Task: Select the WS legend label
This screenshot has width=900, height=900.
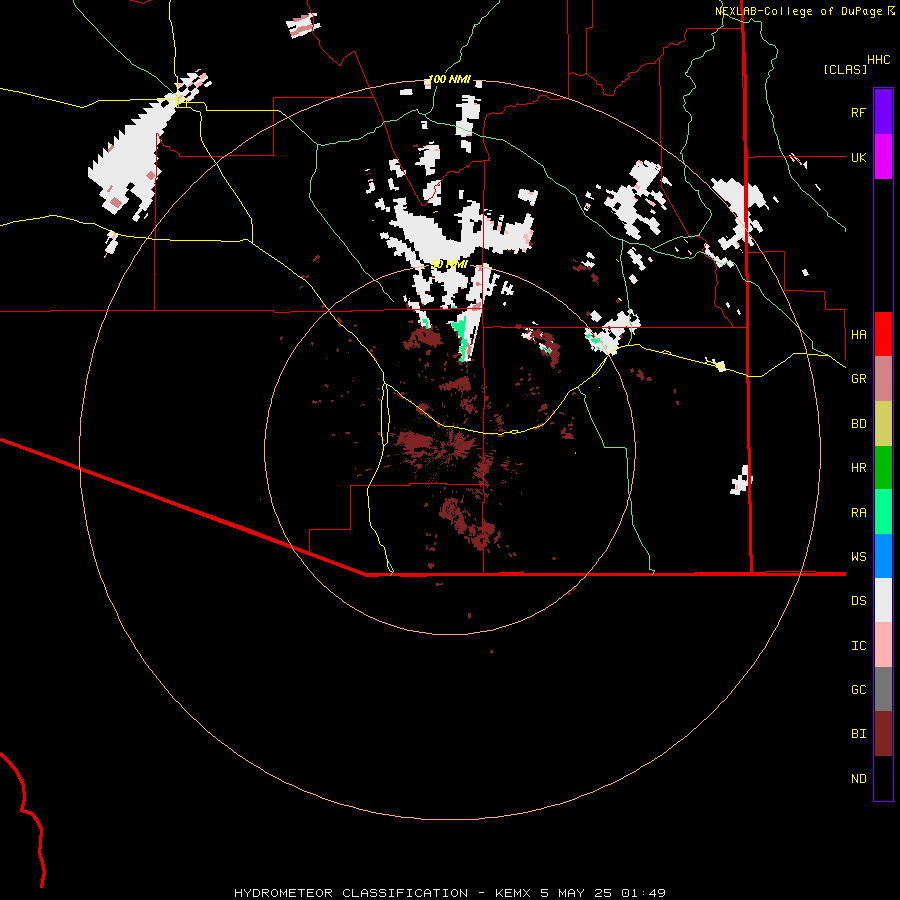Action: tap(858, 557)
